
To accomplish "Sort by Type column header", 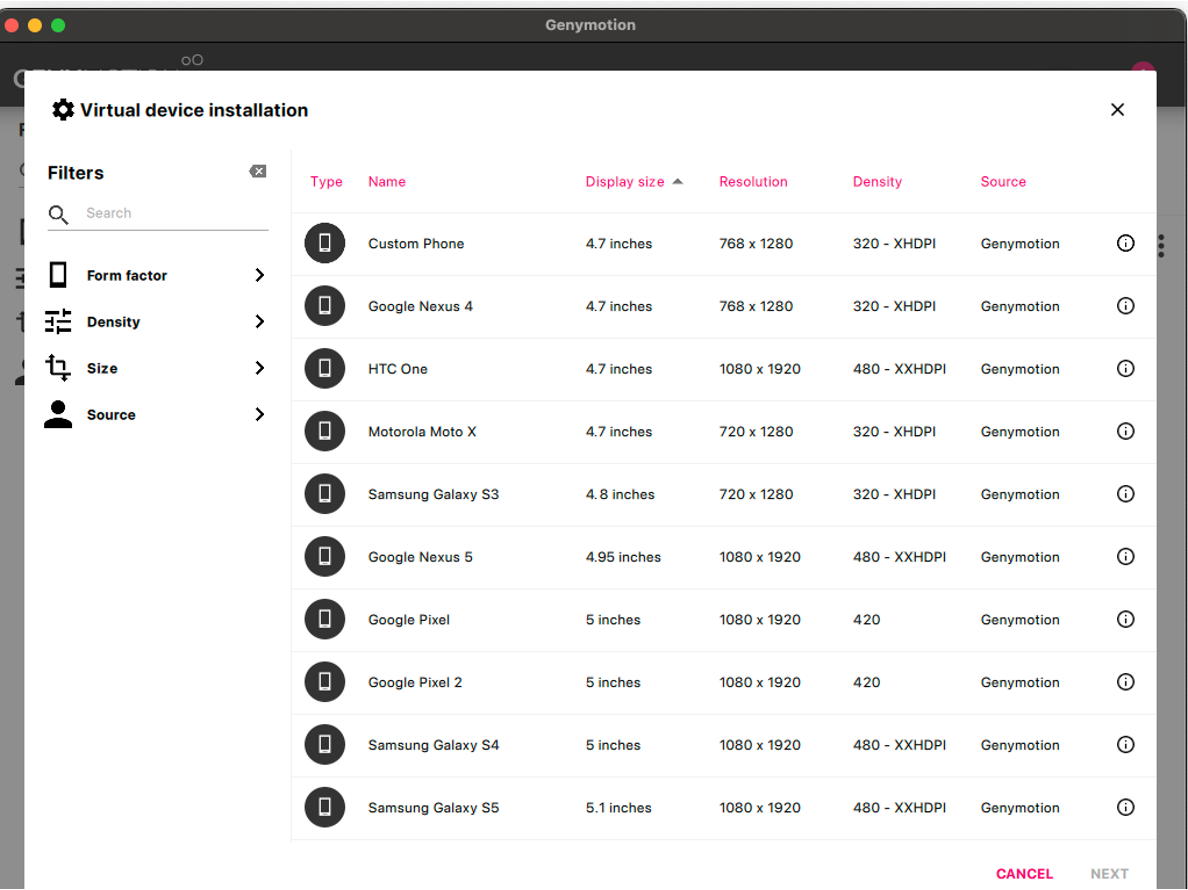I will [x=327, y=182].
